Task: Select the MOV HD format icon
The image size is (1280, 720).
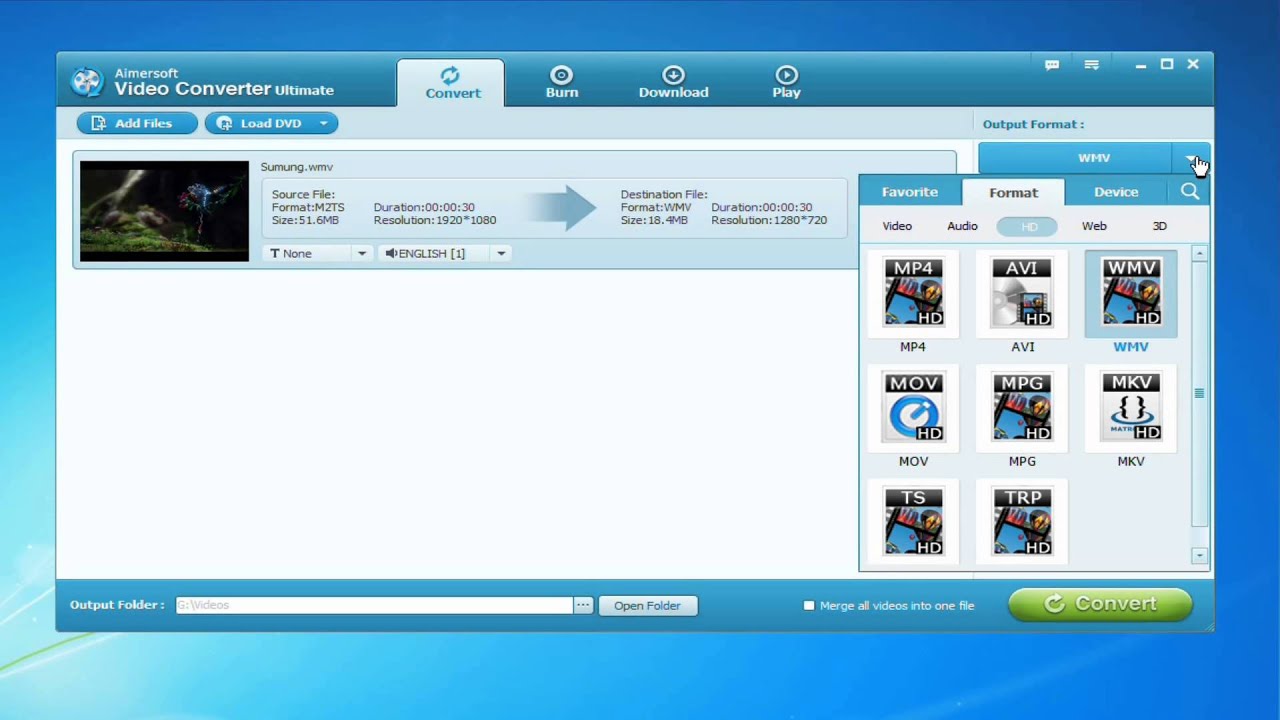Action: (913, 407)
